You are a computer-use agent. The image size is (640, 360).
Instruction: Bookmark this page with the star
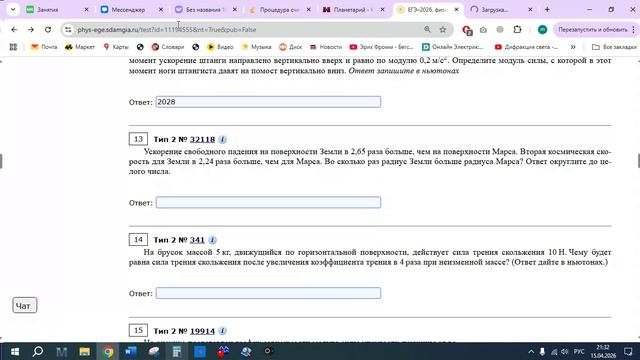pyautogui.click(x=443, y=29)
